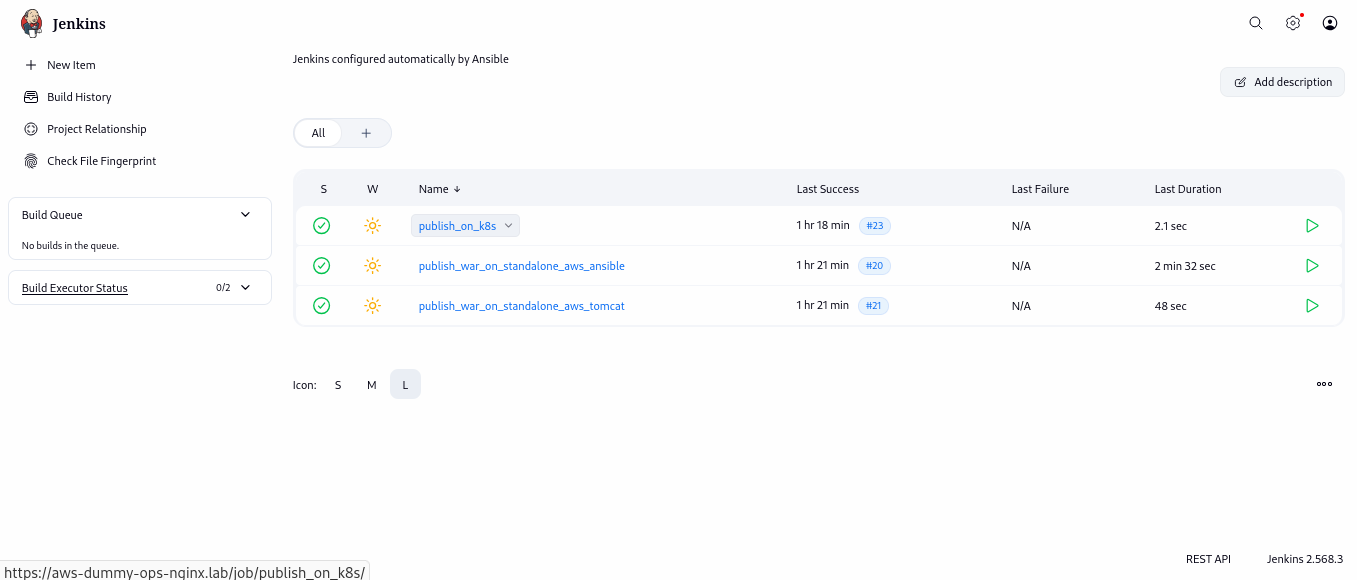Open Build History in the sidebar
This screenshot has width=1357, height=580.
click(x=79, y=97)
